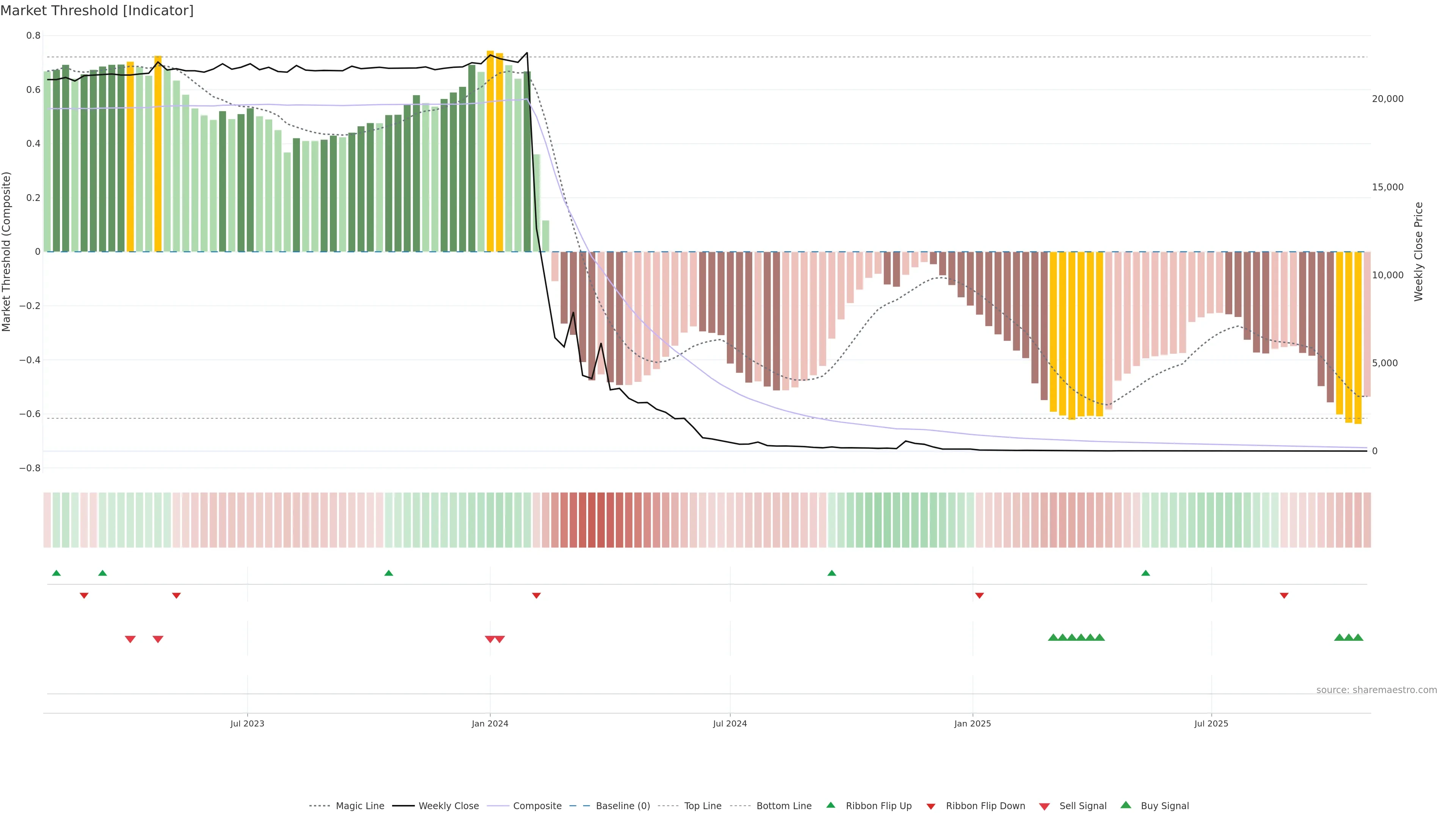Click the Jan 2024 x-axis label
Screen dimensions: 1456x819
[x=490, y=723]
